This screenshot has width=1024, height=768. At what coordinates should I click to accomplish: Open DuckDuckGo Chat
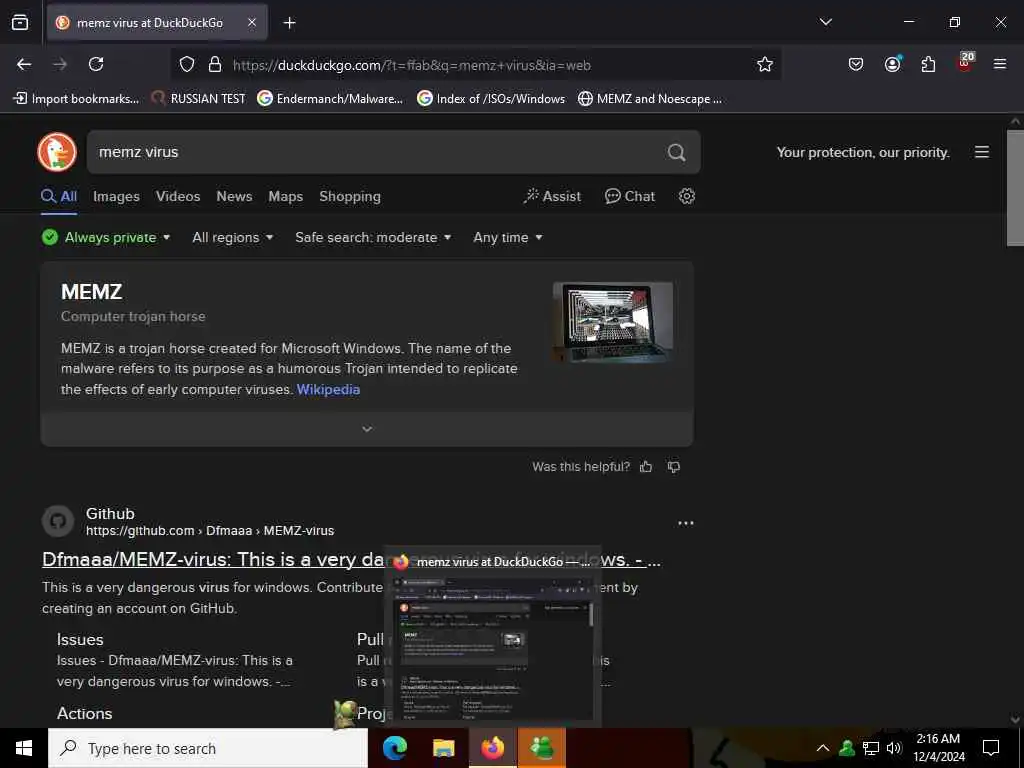630,196
